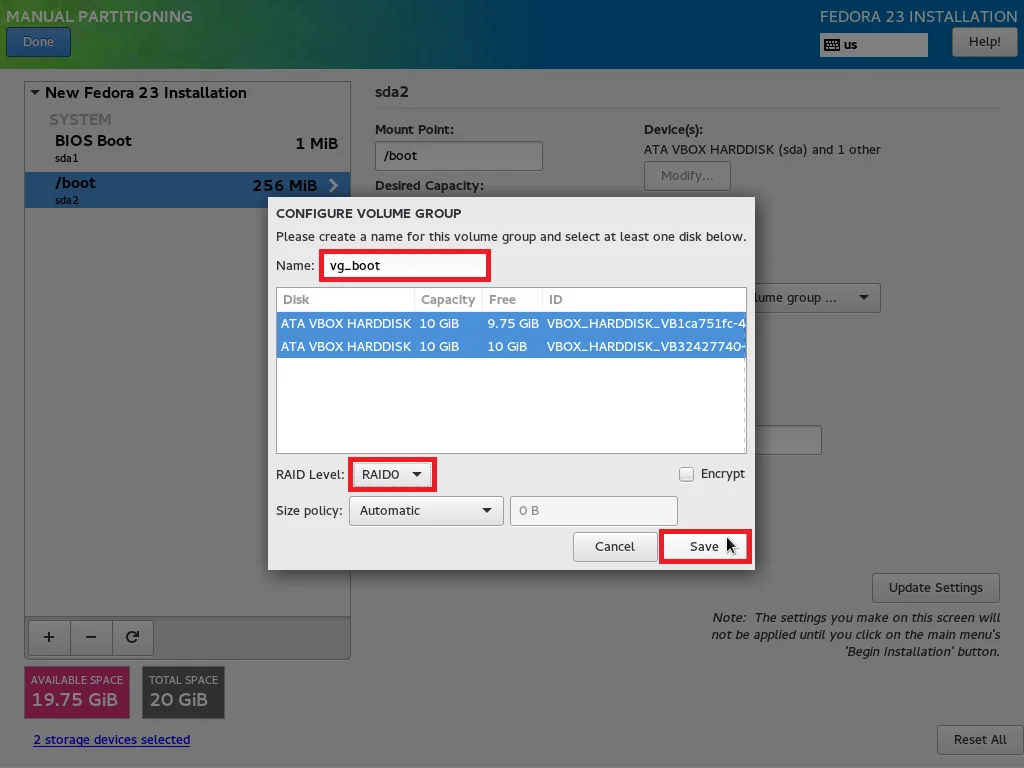
Task: Click the us keyboard layout indicator
Action: (873, 45)
